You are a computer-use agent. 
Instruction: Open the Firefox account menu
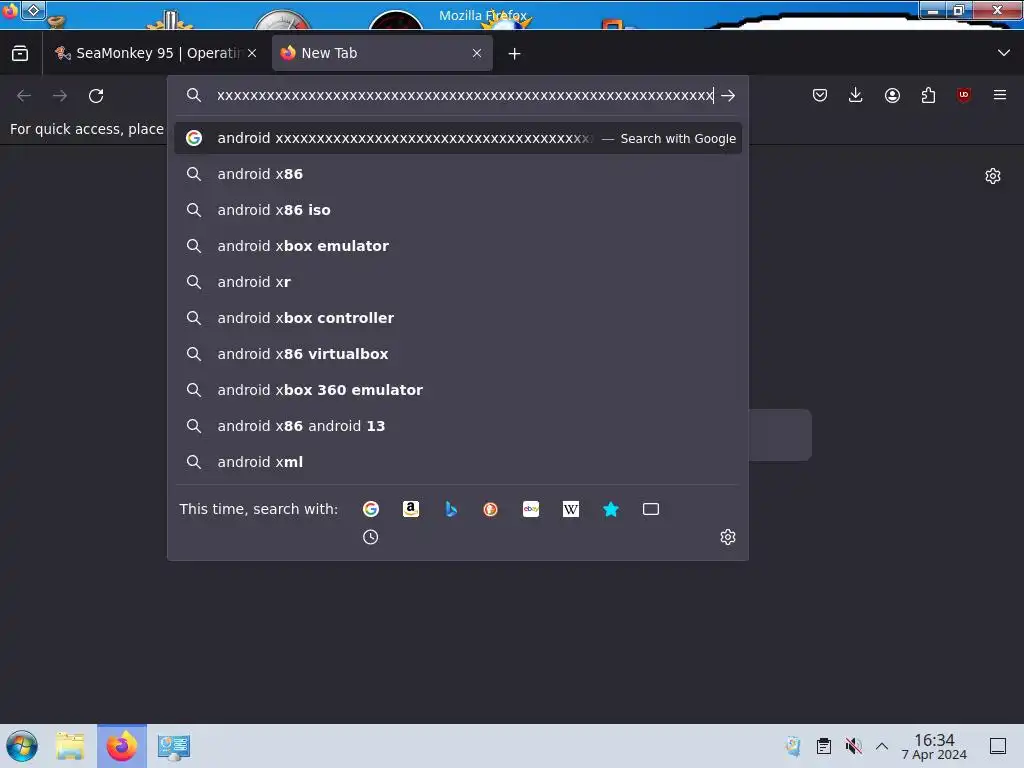coord(892,95)
